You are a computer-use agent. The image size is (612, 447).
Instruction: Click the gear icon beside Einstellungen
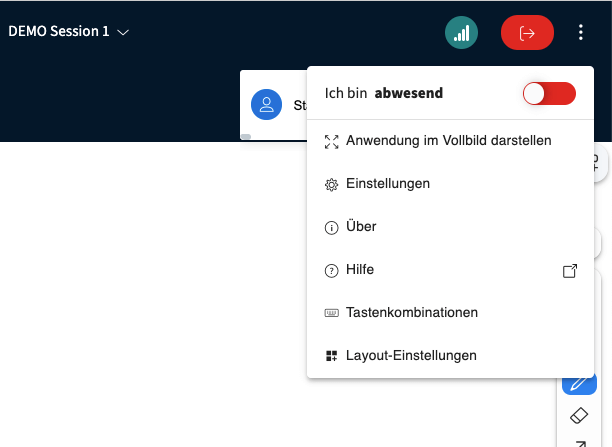(332, 185)
